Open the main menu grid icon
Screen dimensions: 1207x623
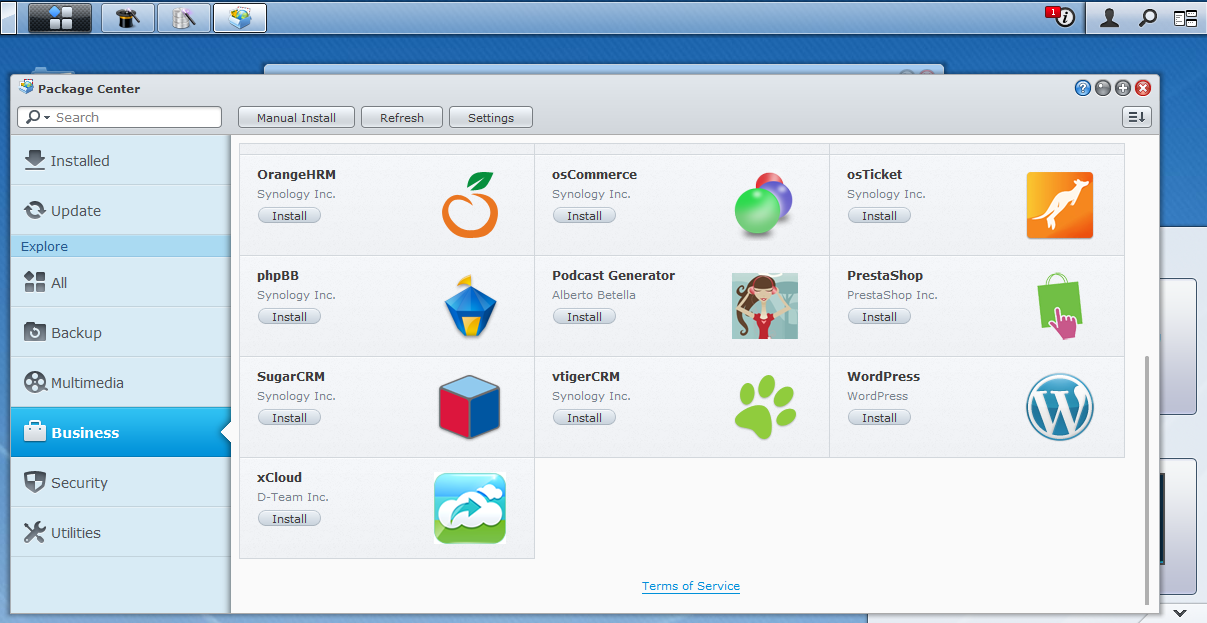click(x=60, y=18)
